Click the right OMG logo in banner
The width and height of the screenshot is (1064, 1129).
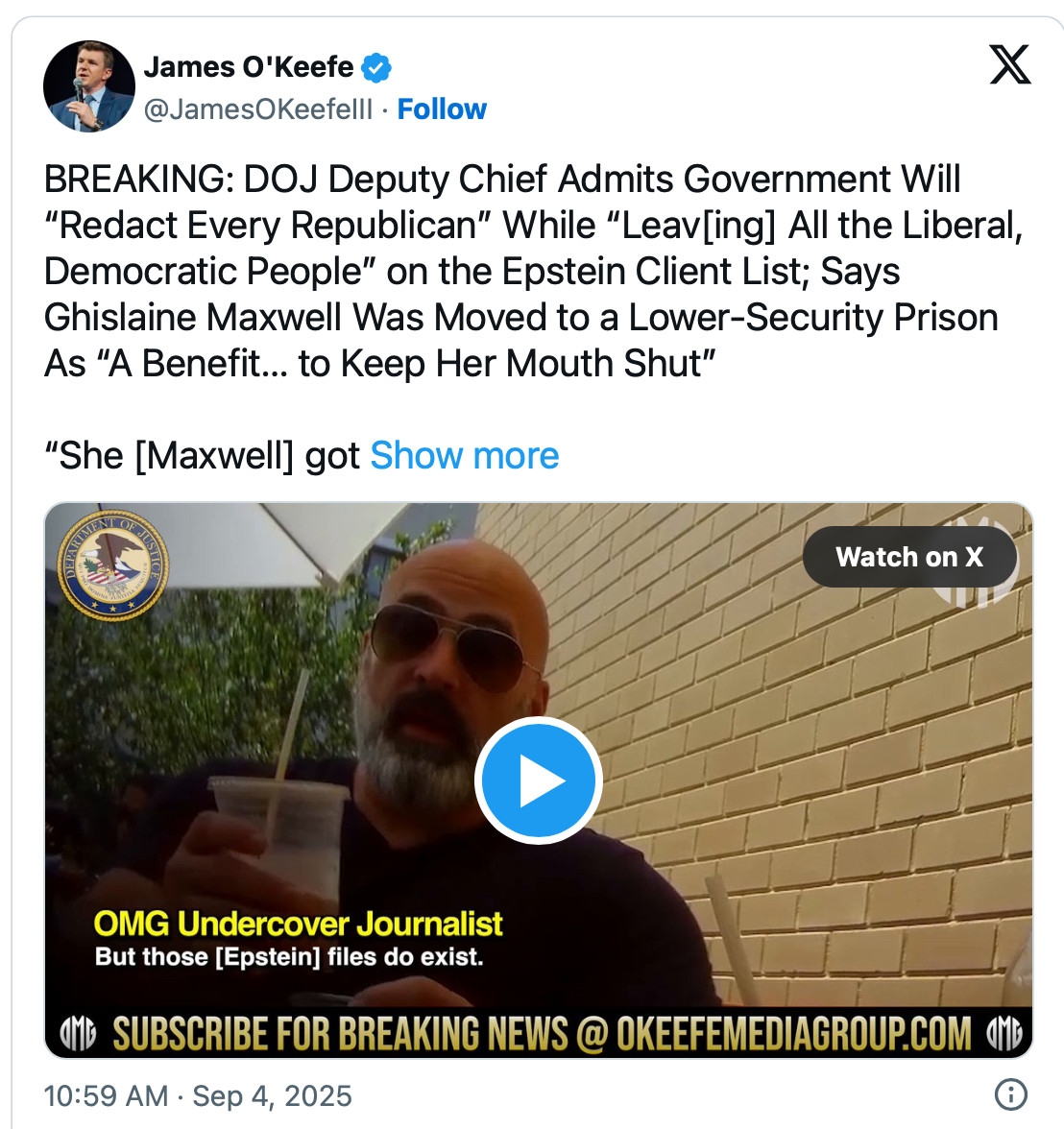click(x=1004, y=1034)
